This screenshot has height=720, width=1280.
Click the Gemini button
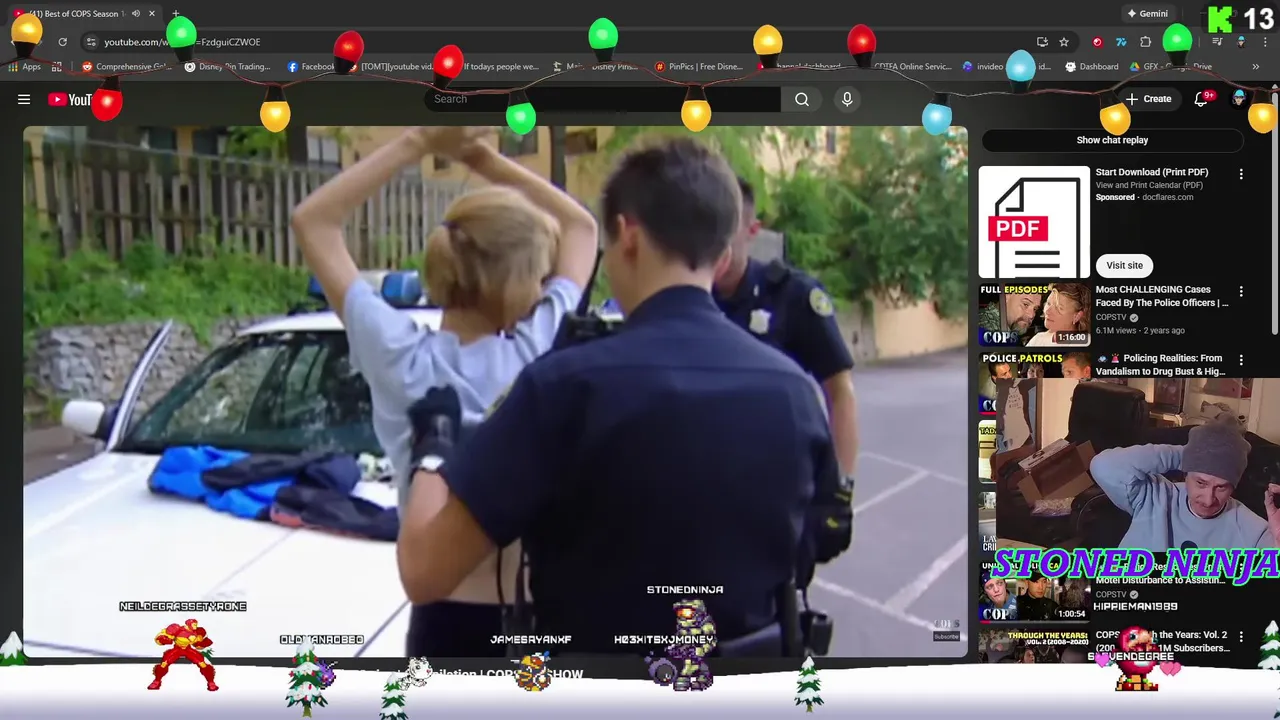click(1147, 14)
